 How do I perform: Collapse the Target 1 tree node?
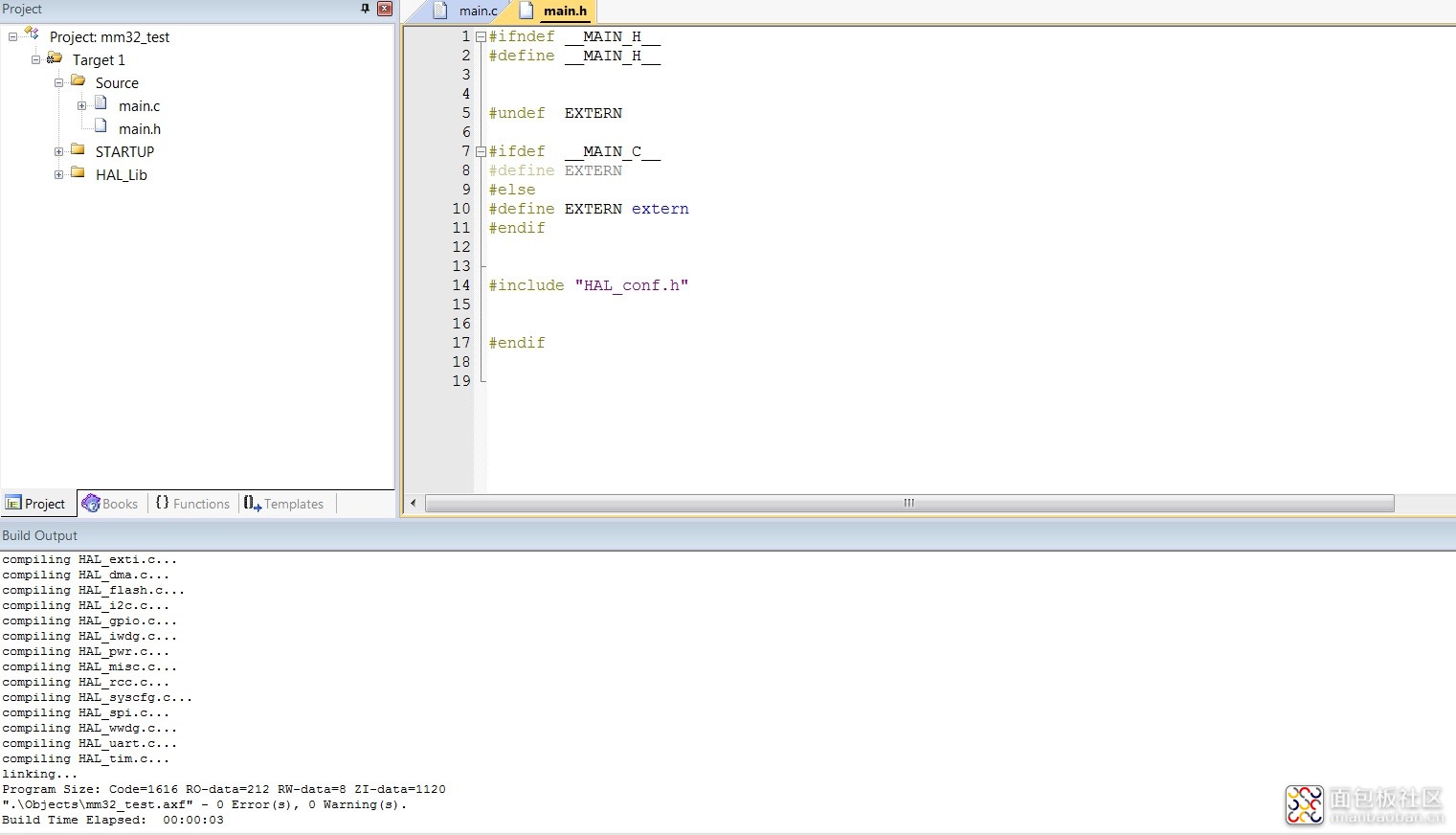[x=35, y=60]
